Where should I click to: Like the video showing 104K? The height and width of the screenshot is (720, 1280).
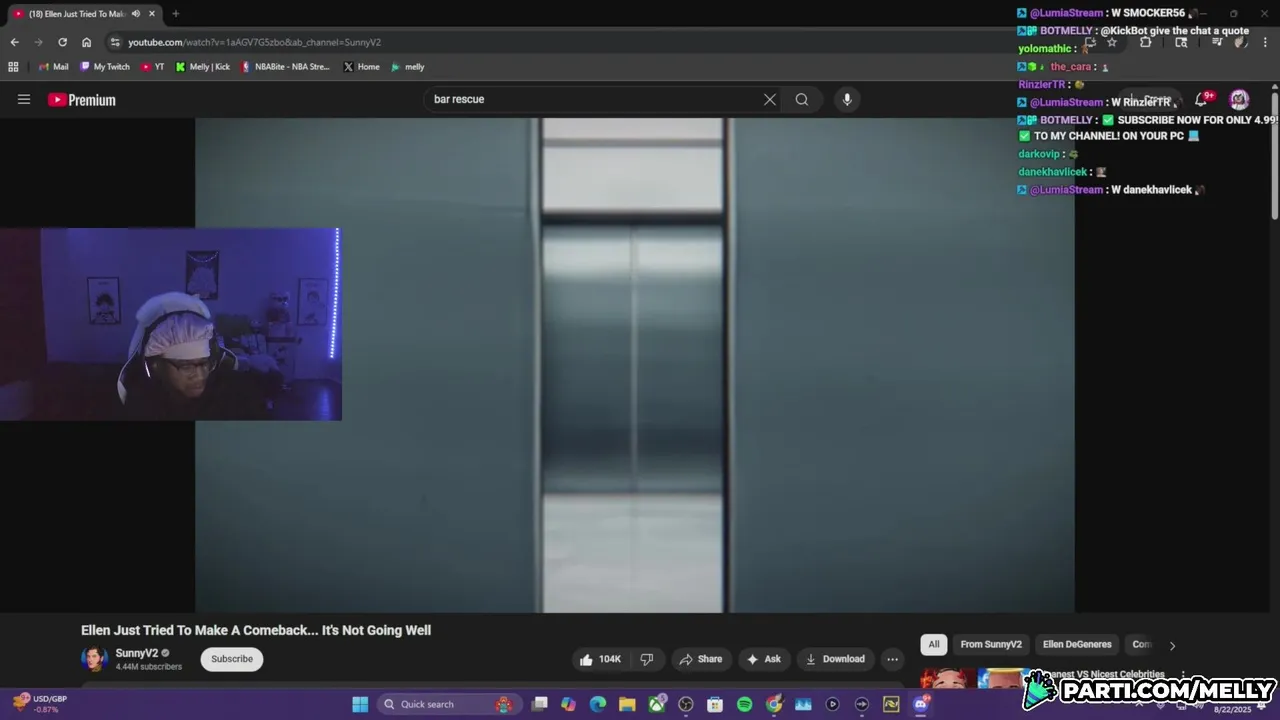pos(600,659)
